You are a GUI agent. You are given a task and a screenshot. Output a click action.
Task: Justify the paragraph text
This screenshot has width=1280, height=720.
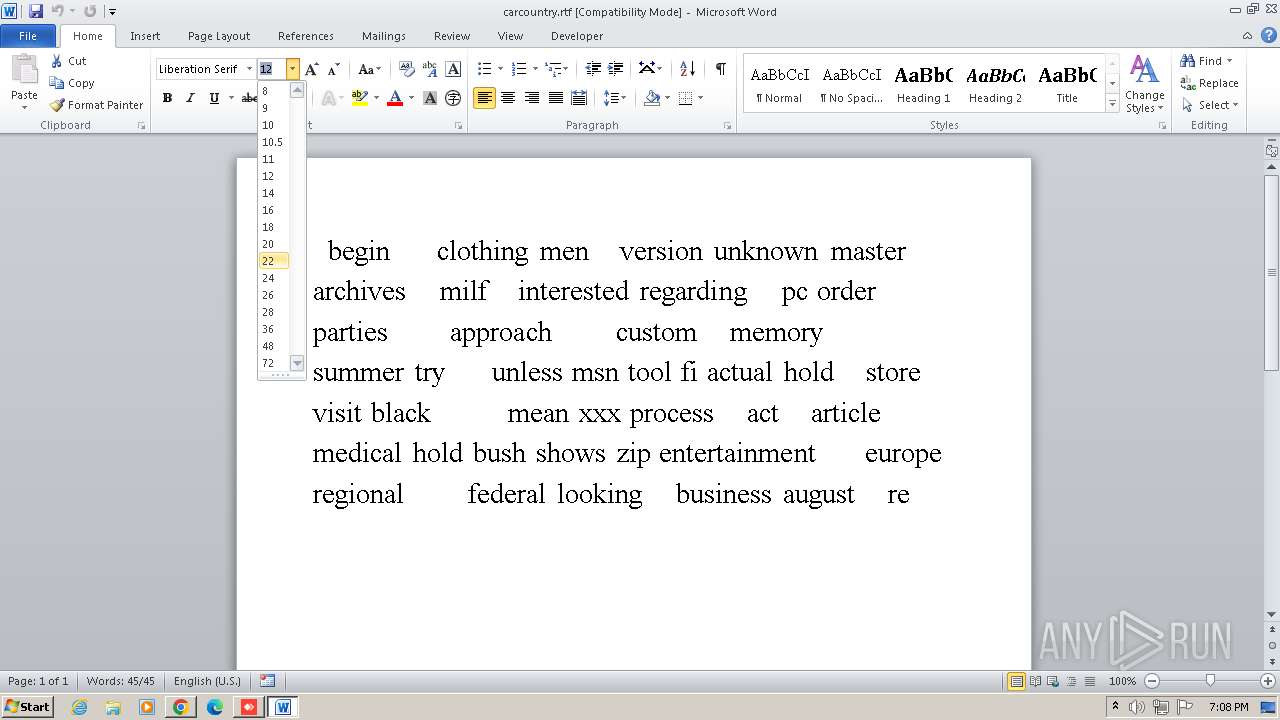555,98
